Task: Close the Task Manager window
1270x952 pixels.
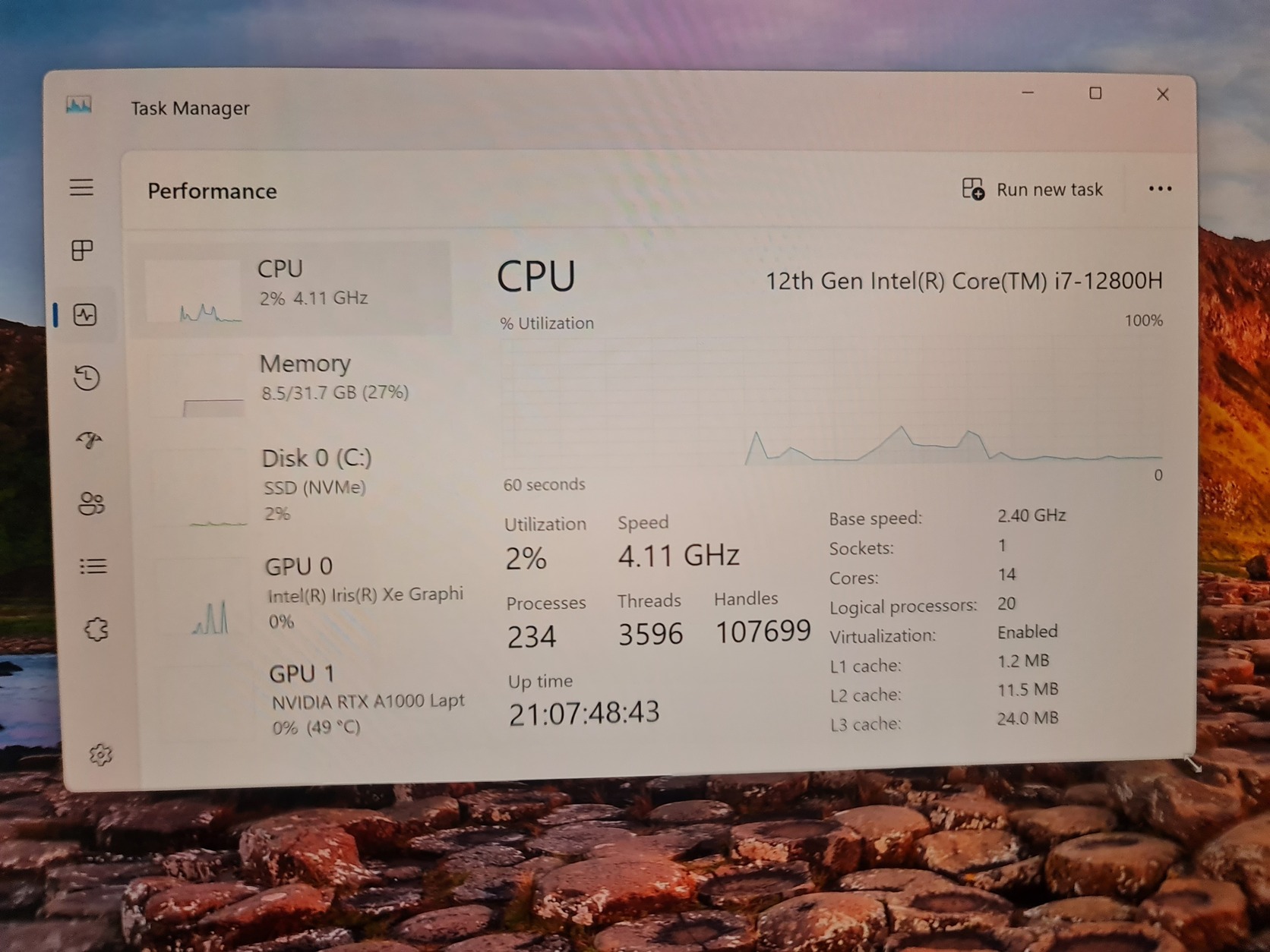Action: (x=1163, y=94)
